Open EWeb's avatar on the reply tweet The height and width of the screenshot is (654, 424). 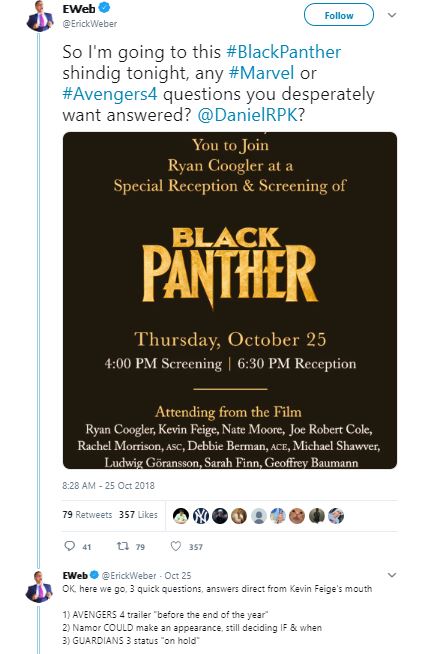pos(40,586)
